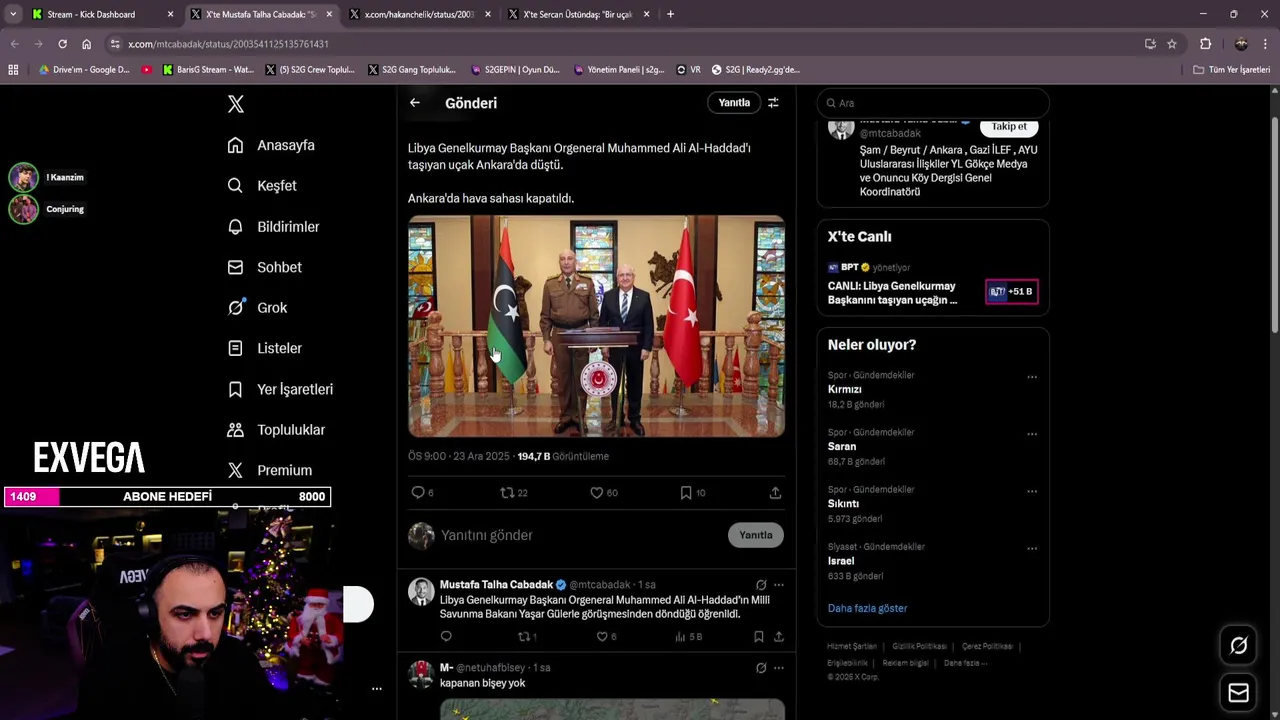Image resolution: width=1280 pixels, height=720 pixels.
Task: Share the main post
Action: click(775, 492)
